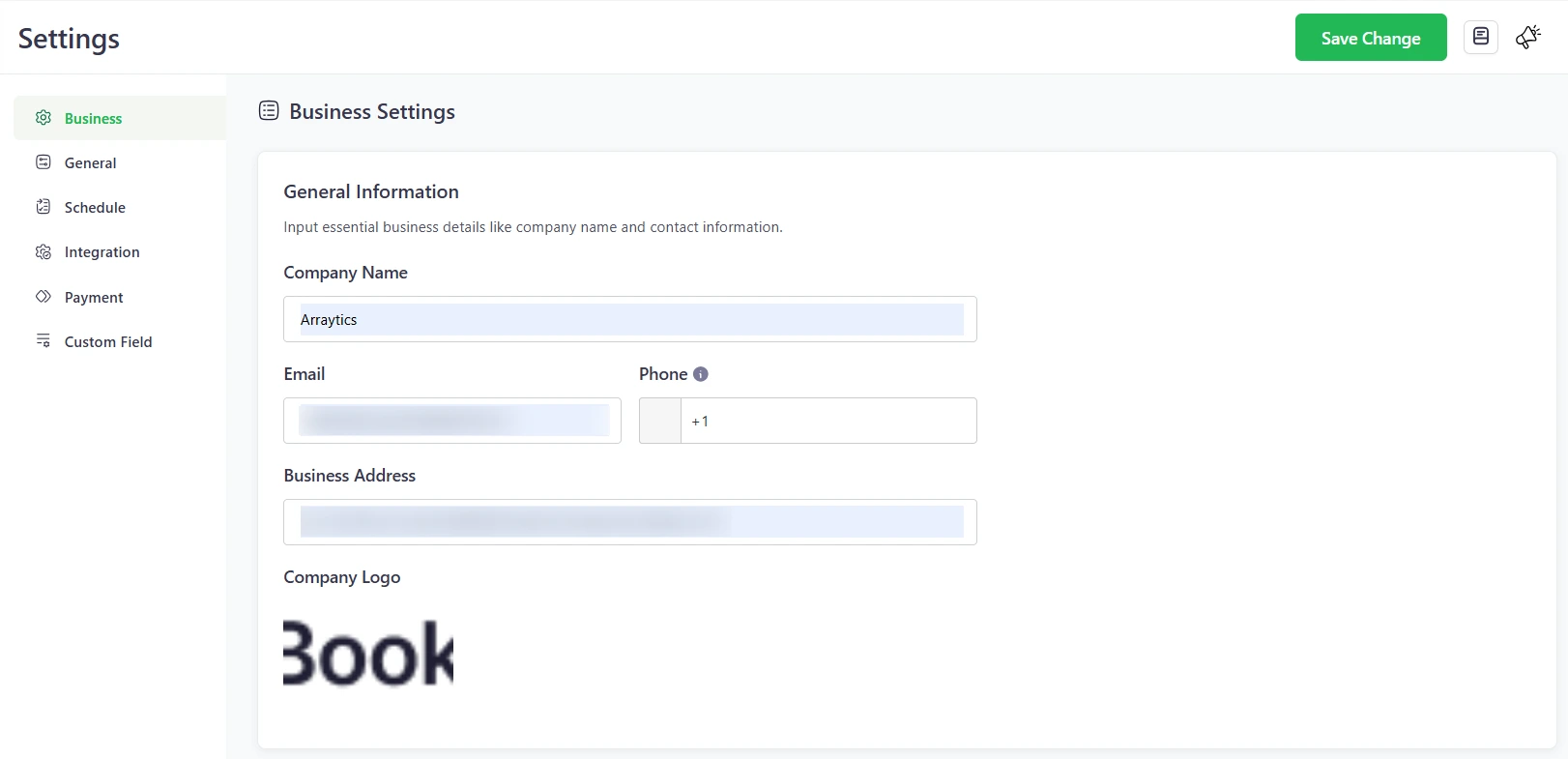Open the megaphone announcements icon
The image size is (1568, 759).
click(x=1527, y=38)
